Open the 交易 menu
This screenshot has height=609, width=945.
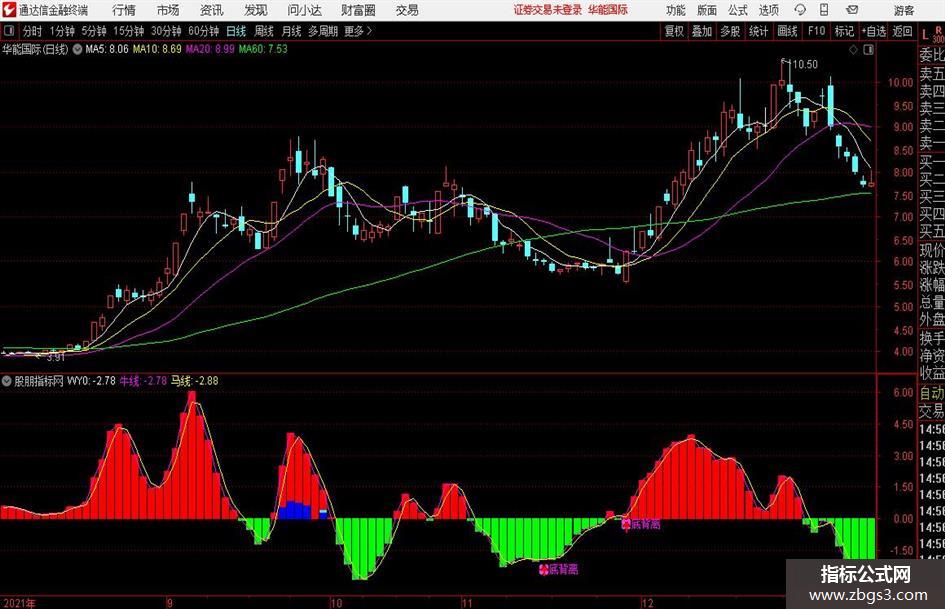[x=407, y=10]
